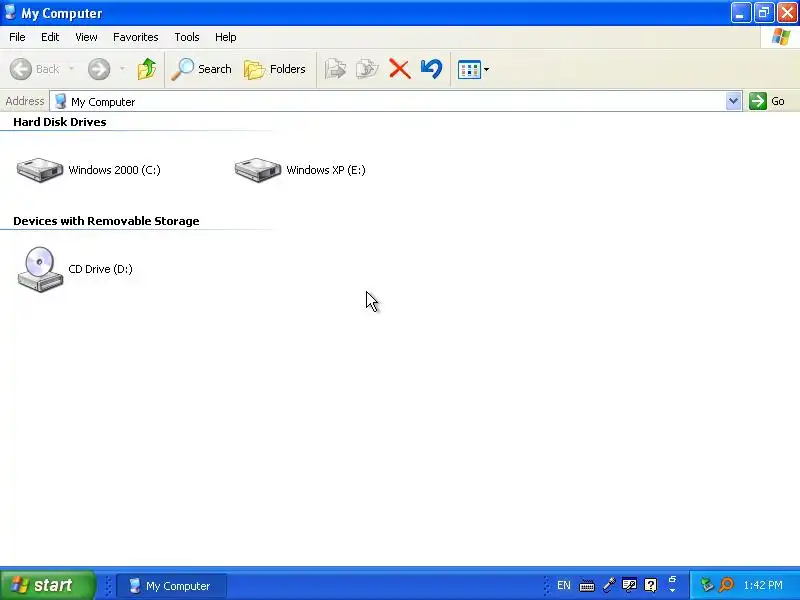This screenshot has width=800, height=600.
Task: Close the My Computer window
Action: click(787, 13)
